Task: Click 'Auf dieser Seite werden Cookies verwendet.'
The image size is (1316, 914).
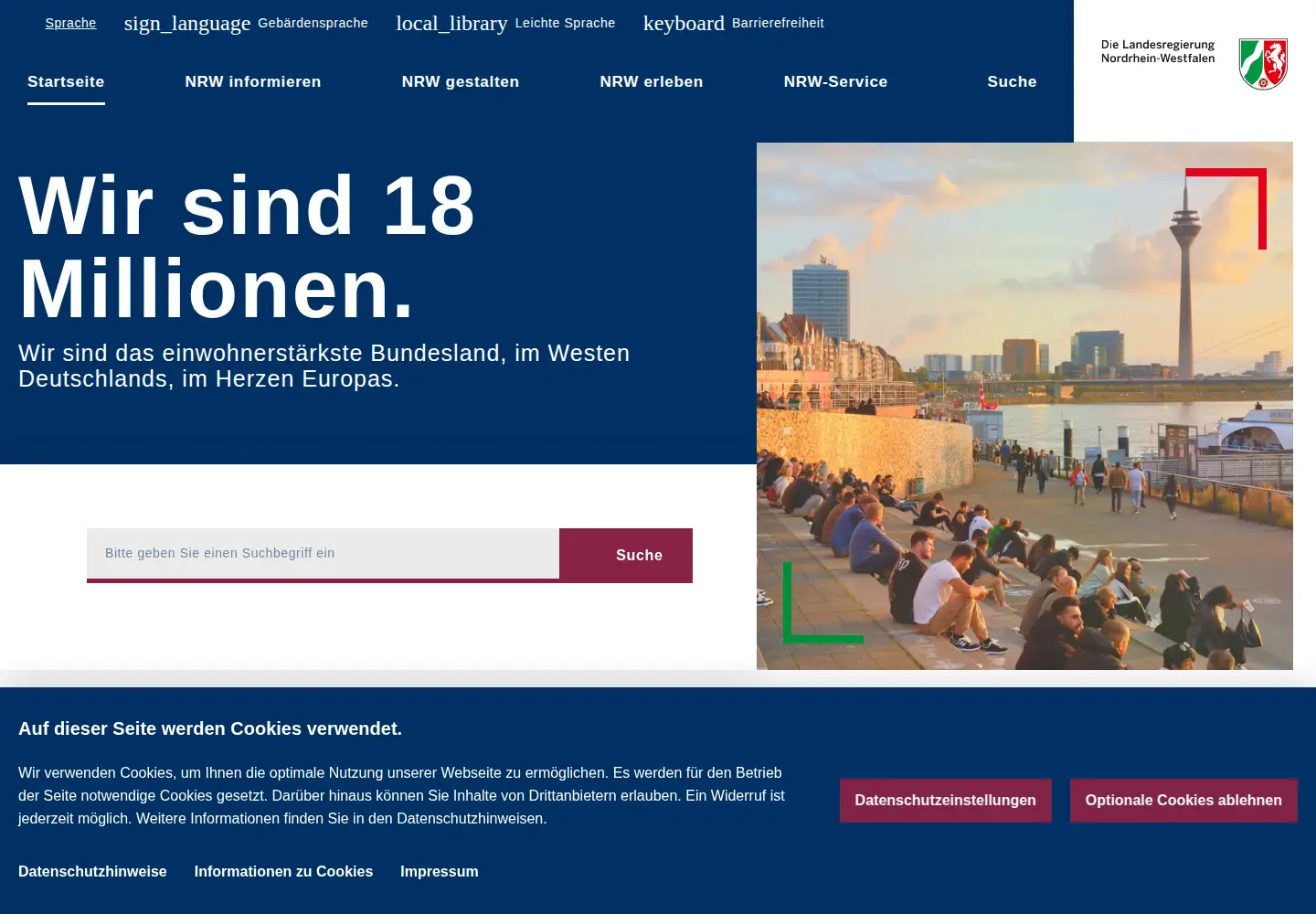Action: pyautogui.click(x=210, y=728)
